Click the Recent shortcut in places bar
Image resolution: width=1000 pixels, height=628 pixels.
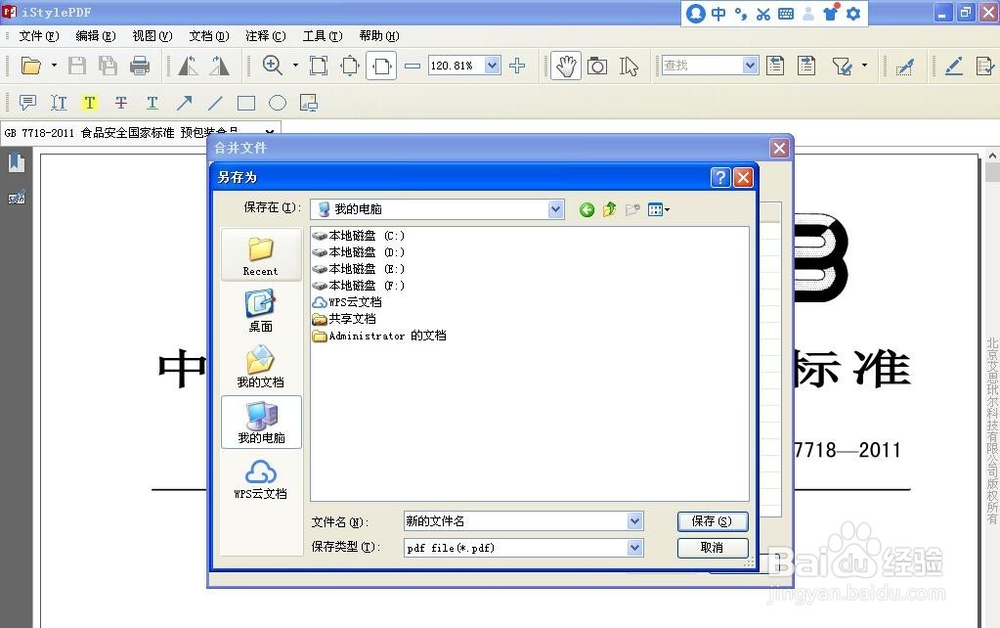tap(261, 255)
